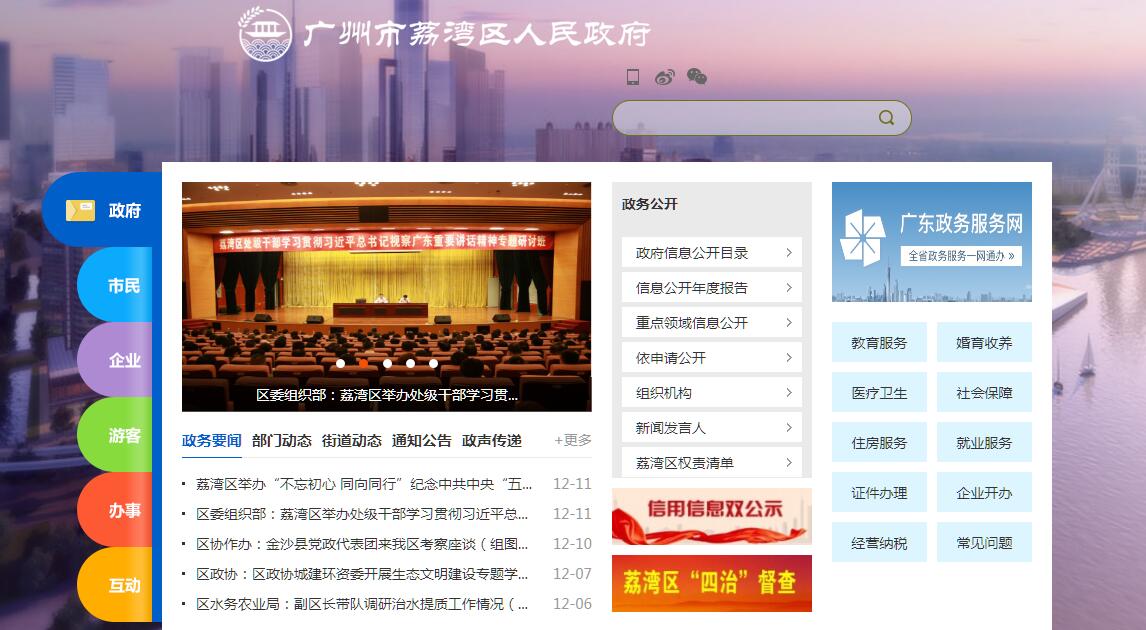This screenshot has height=630, width=1146.
Task: Open the 荔湾区"四治"督查 banner
Action: (x=712, y=583)
